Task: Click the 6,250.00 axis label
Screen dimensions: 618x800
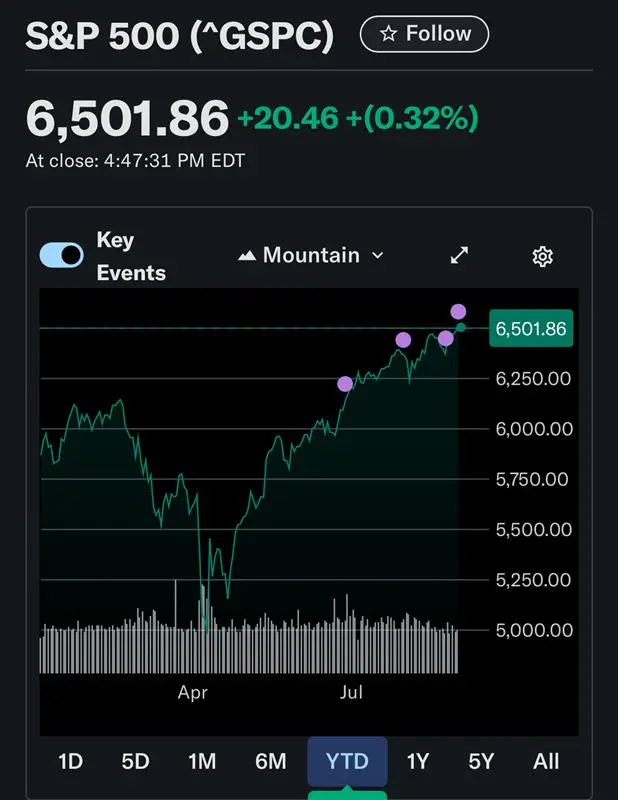Action: [533, 379]
